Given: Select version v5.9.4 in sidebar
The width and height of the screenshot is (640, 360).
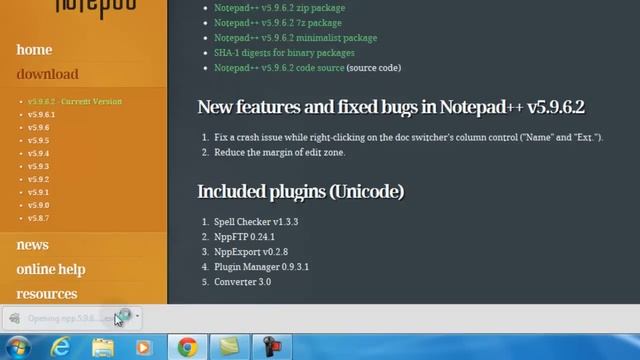Looking at the screenshot, I should pos(38,154).
